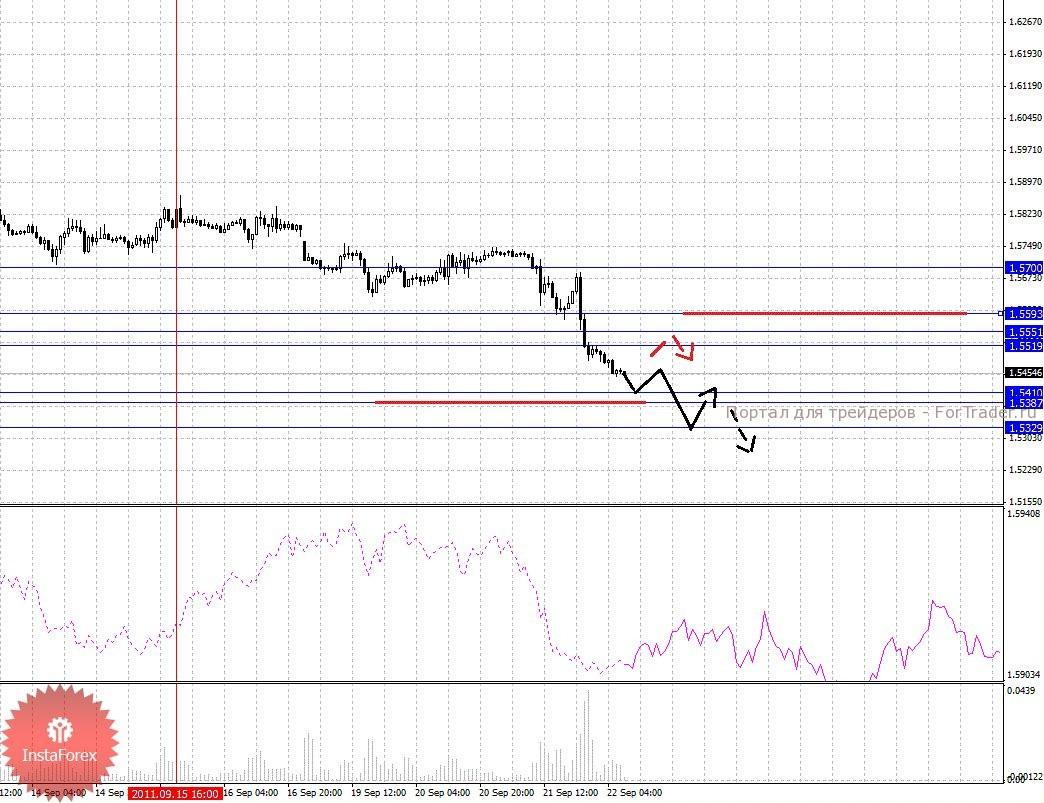This screenshot has height=803, width=1044.
Task: Click the small square handle at 1.5593 line
Action: 1001,313
